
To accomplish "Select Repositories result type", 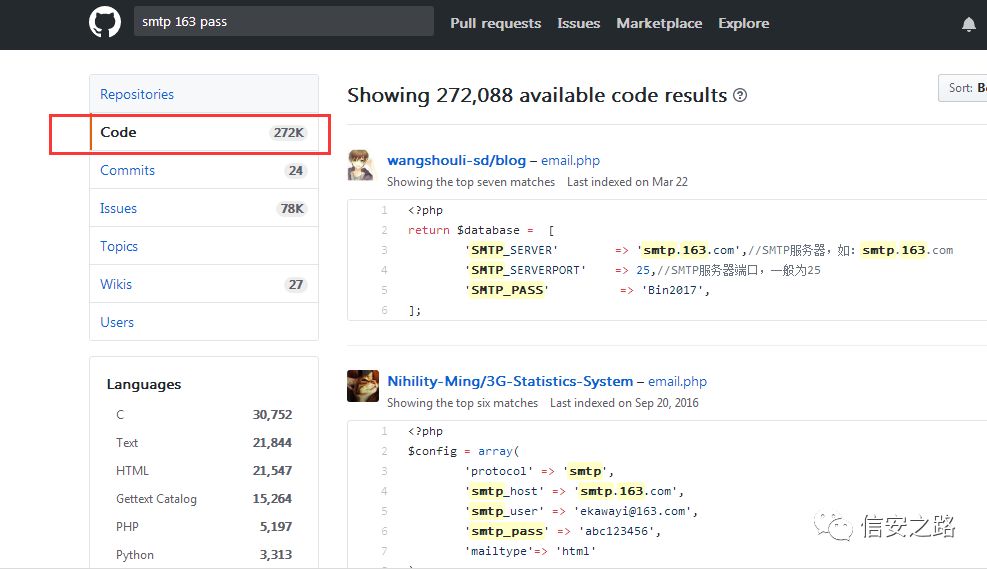I will click(204, 94).
